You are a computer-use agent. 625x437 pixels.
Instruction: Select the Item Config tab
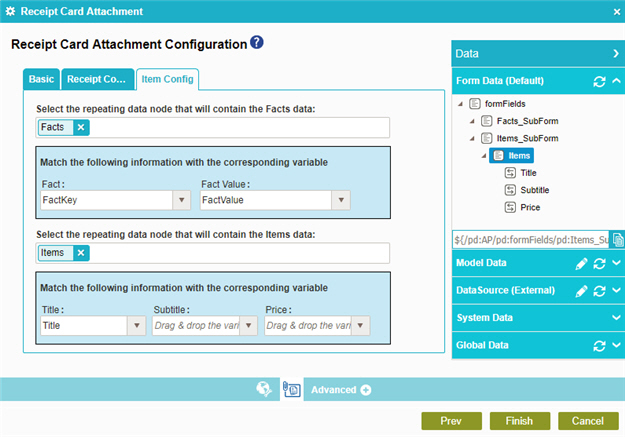[x=167, y=79]
